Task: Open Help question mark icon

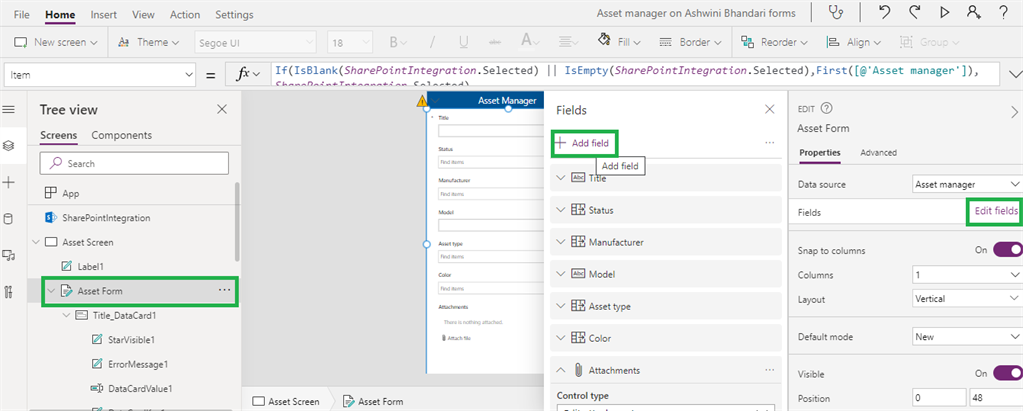Action: (1003, 12)
